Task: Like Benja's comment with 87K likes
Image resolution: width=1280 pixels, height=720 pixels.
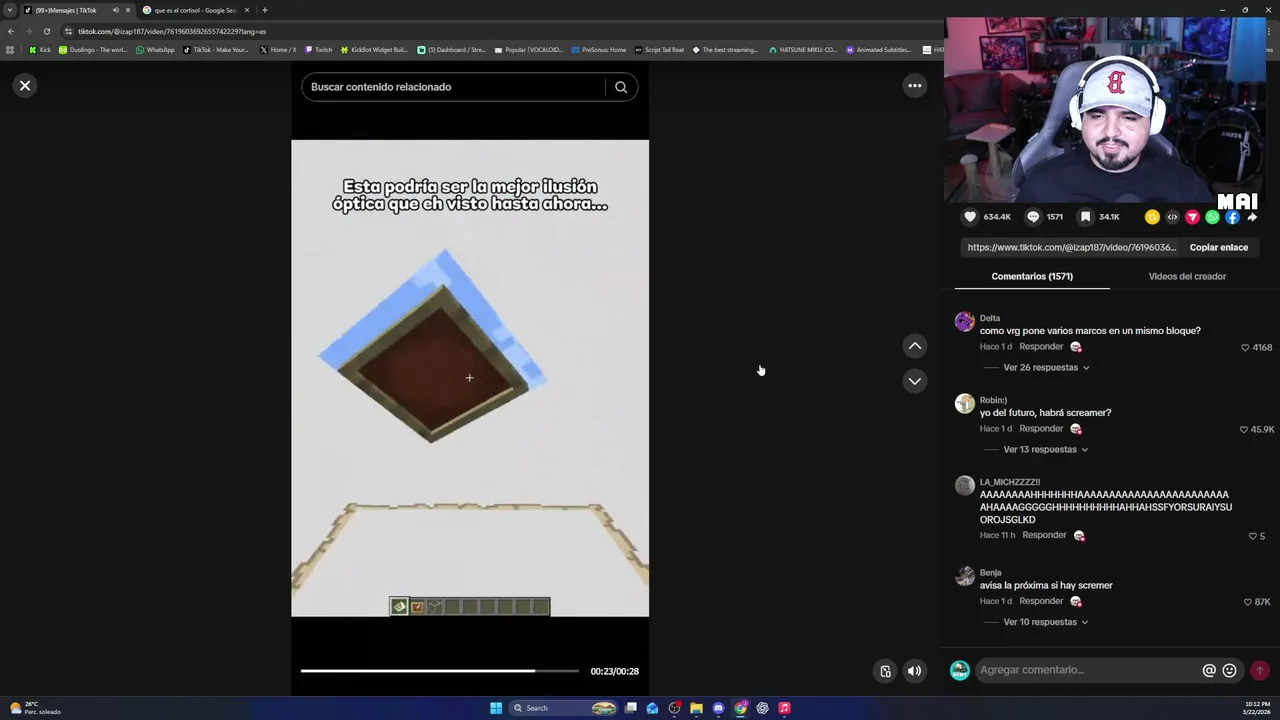Action: (x=1247, y=602)
